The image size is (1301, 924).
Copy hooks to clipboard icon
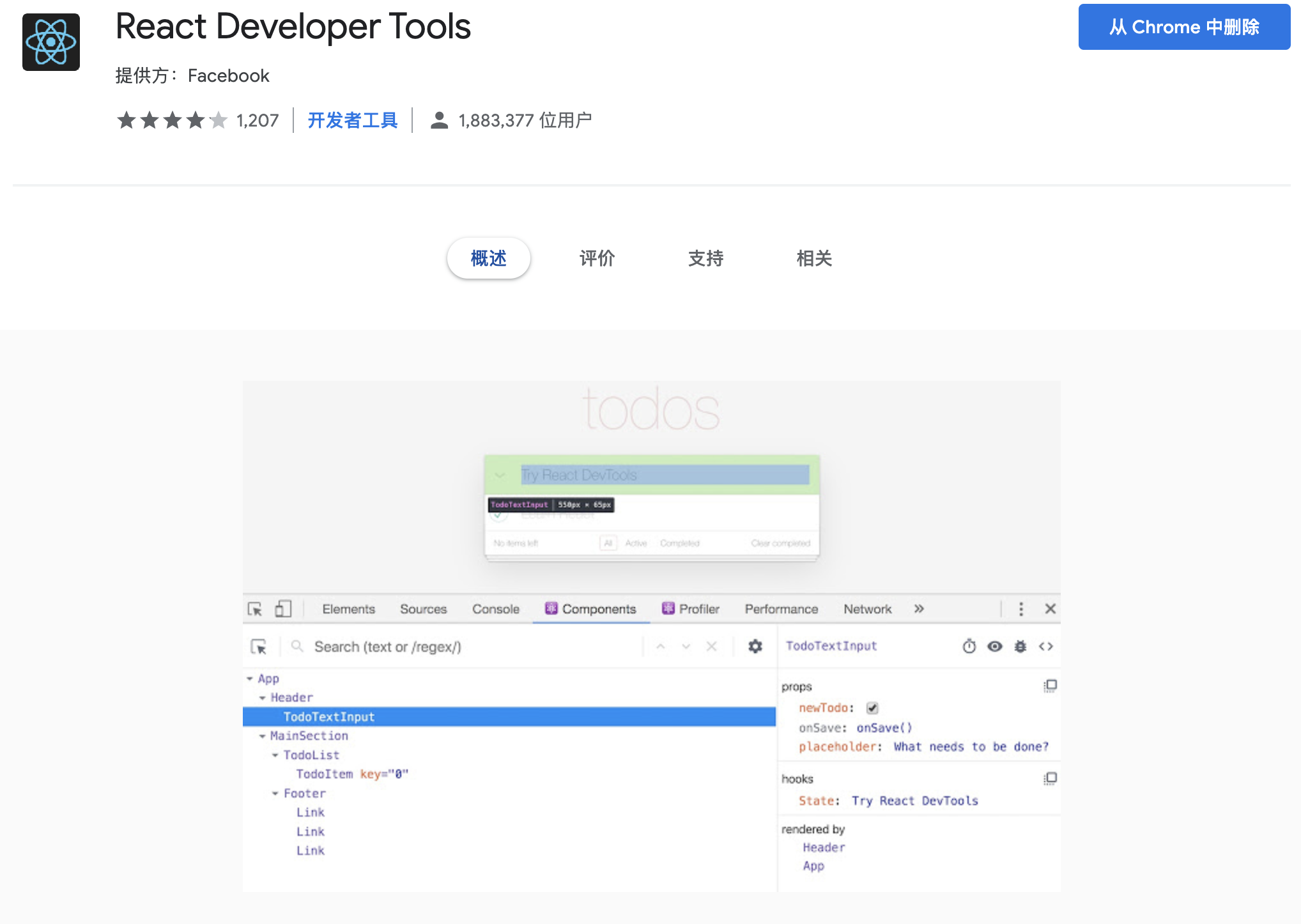coord(1051,778)
